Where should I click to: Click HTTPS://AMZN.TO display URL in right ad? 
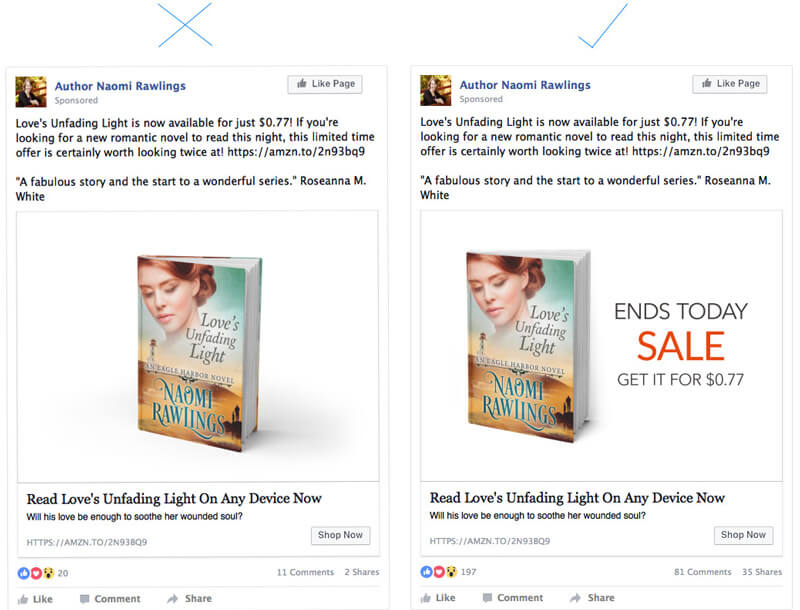[490, 541]
